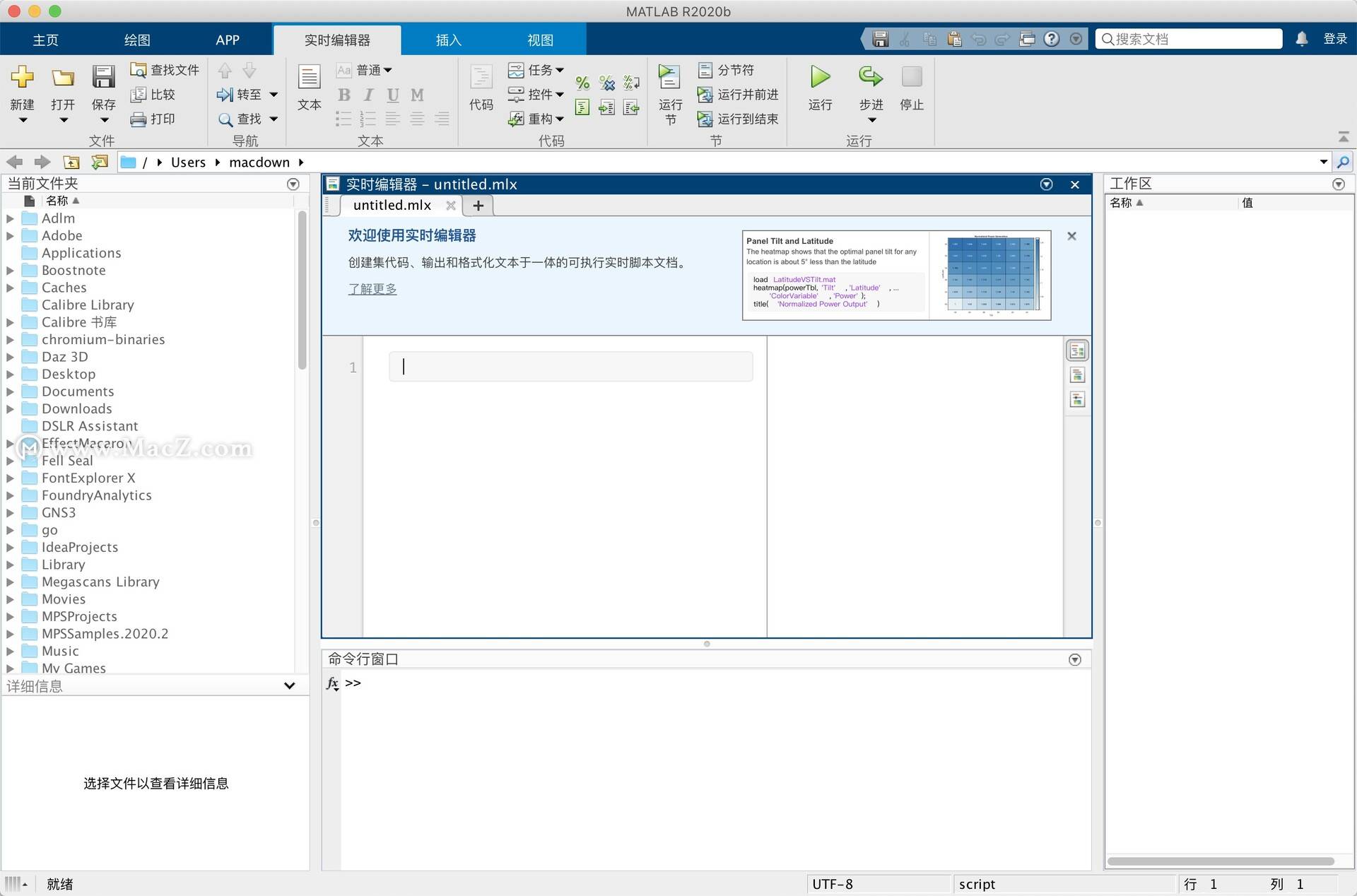
Task: Click the current folder vertical scrollbar
Action: (x=302, y=290)
